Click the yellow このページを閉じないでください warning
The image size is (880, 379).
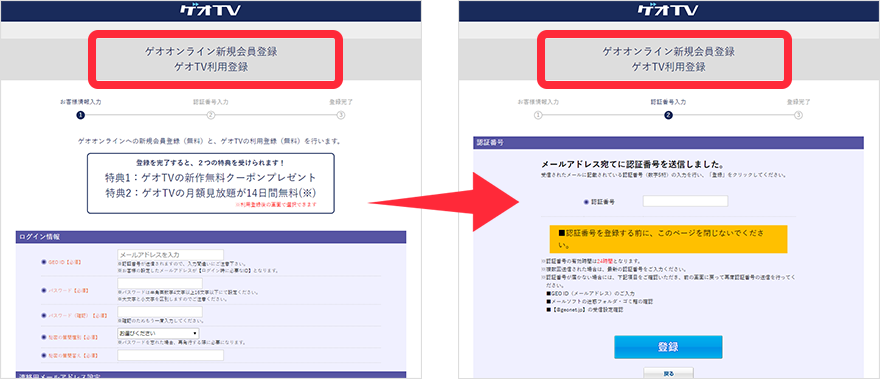668,239
